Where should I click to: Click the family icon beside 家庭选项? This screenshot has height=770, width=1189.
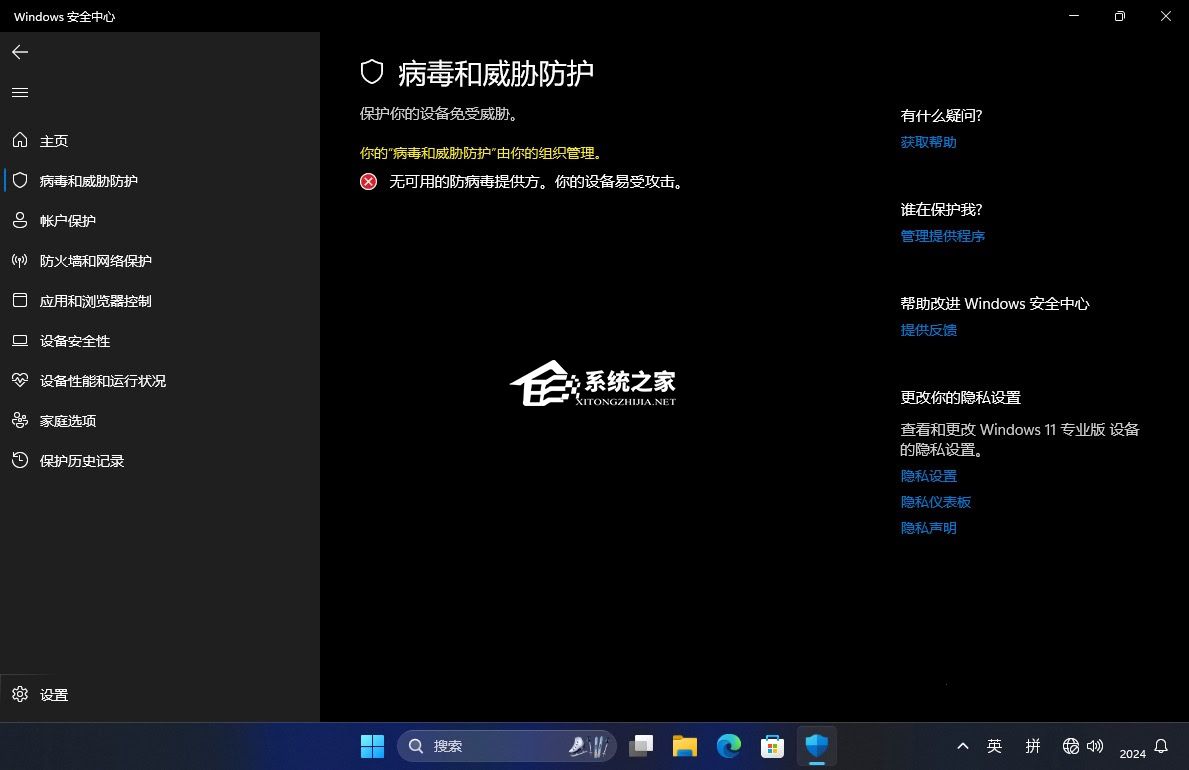(20, 420)
